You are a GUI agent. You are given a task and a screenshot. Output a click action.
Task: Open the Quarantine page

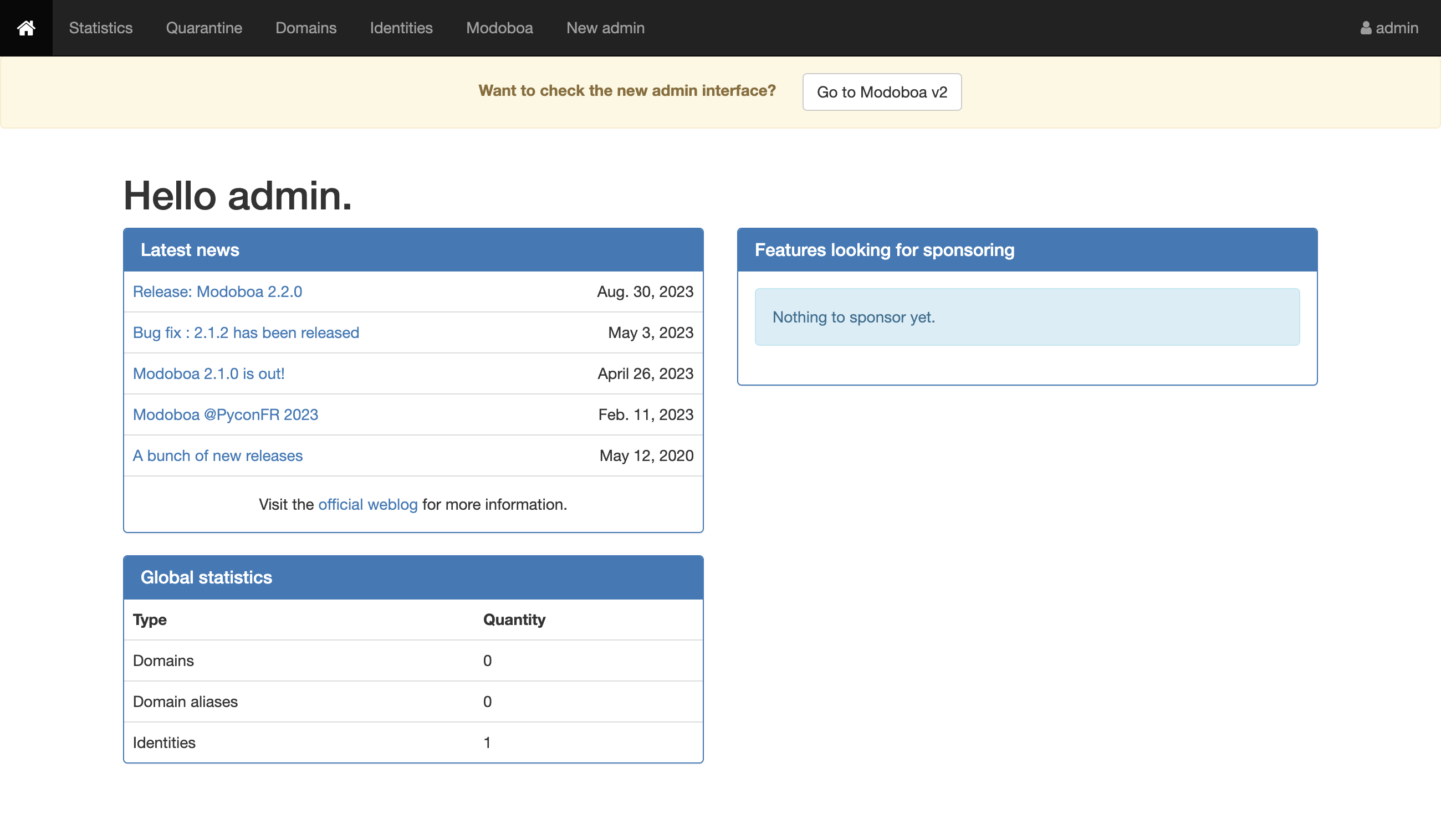tap(204, 28)
